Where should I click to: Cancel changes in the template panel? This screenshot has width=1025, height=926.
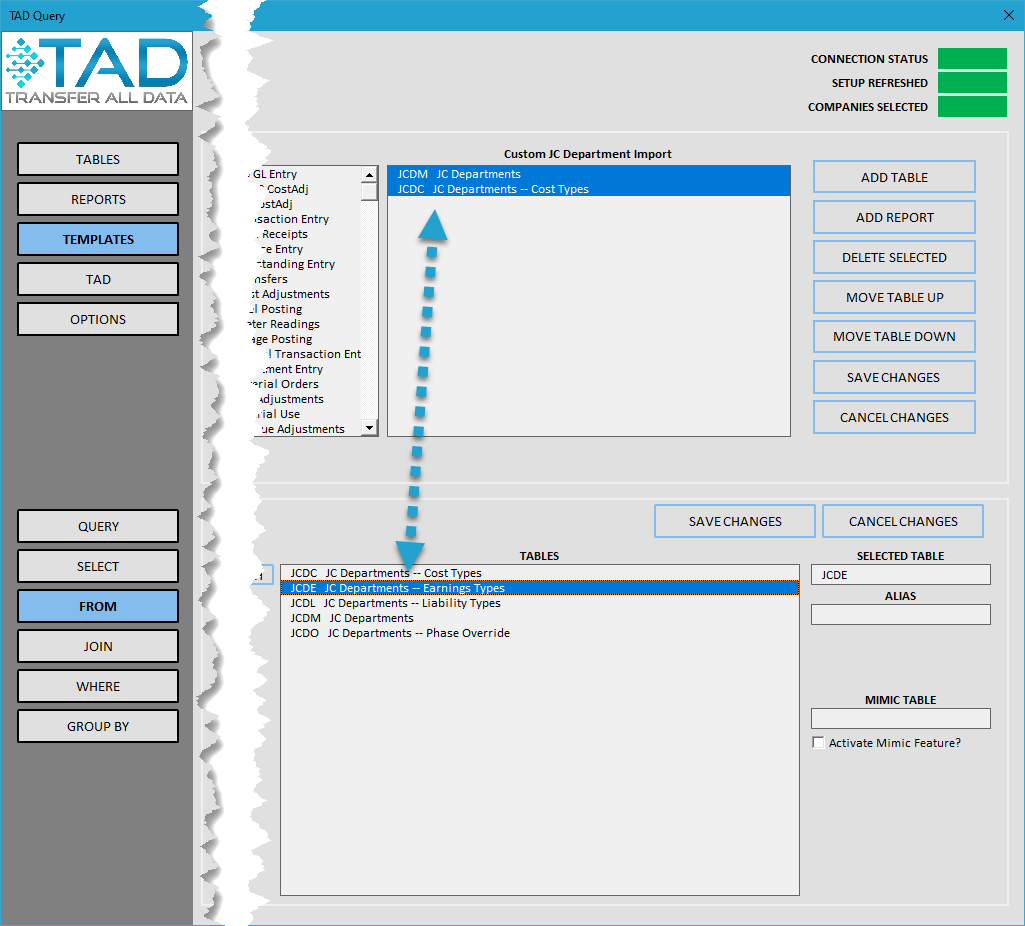click(894, 417)
